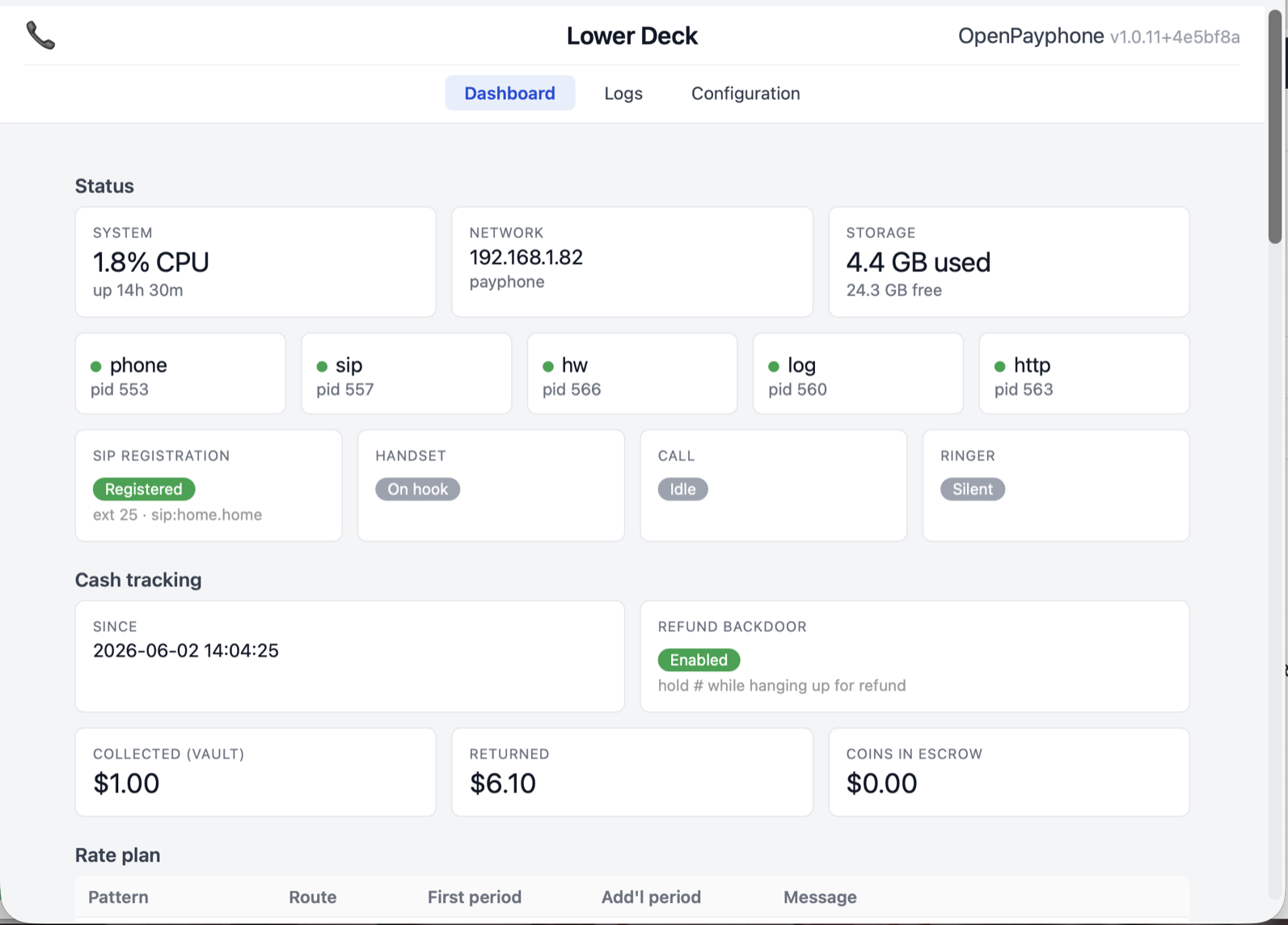Click pid 563 in http card
This screenshot has height=925, width=1288.
pyautogui.click(x=1024, y=390)
